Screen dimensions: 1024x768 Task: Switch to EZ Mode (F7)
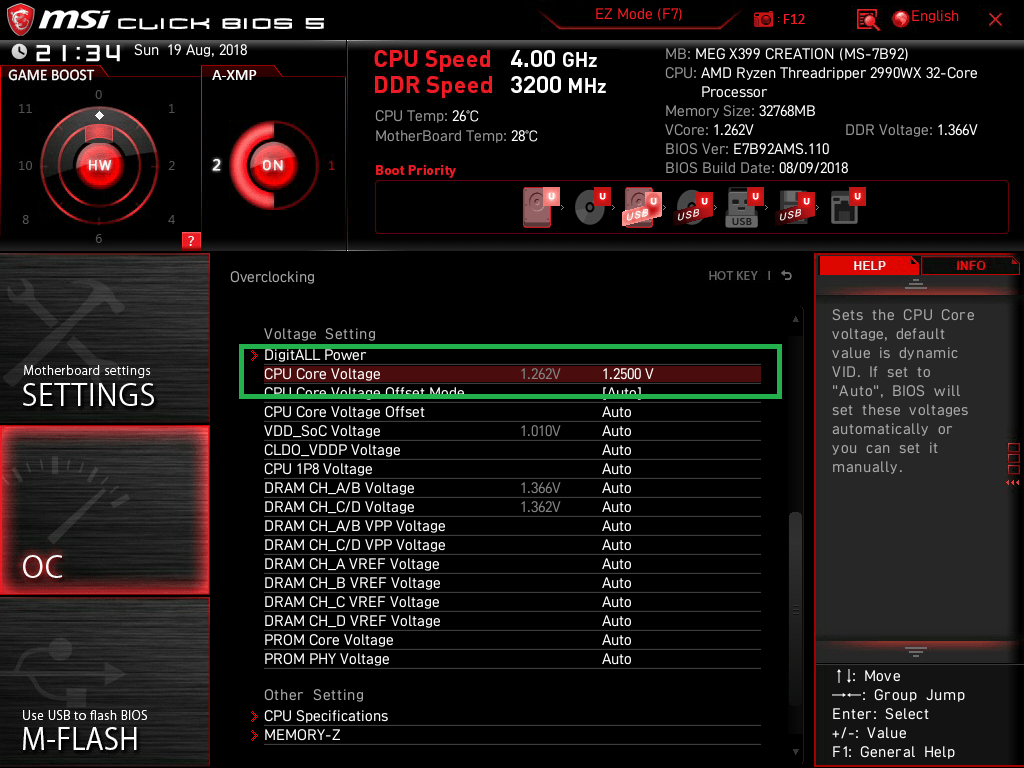638,14
